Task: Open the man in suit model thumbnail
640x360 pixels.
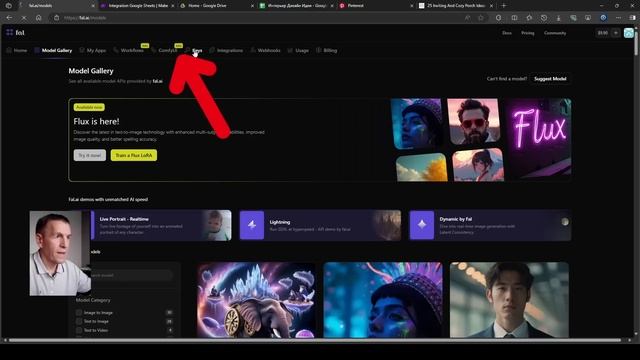Action: click(x=509, y=300)
